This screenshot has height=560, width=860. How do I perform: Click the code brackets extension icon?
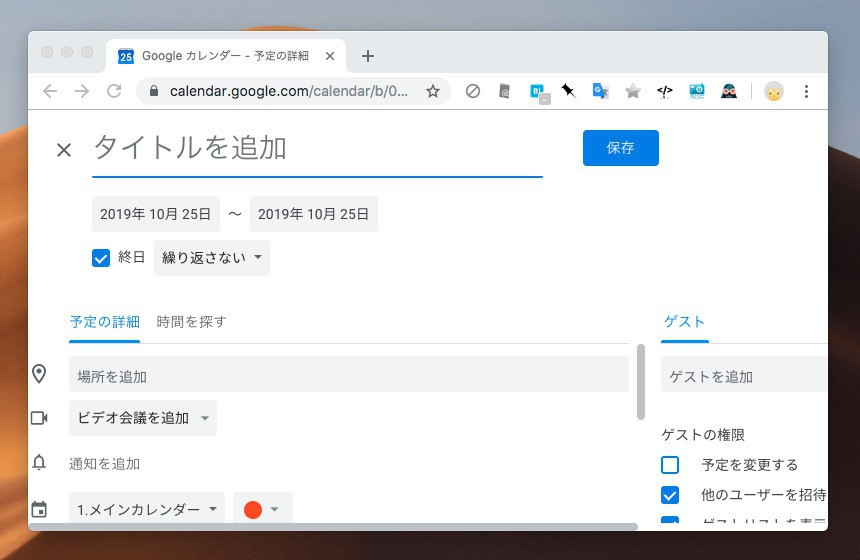coord(664,91)
